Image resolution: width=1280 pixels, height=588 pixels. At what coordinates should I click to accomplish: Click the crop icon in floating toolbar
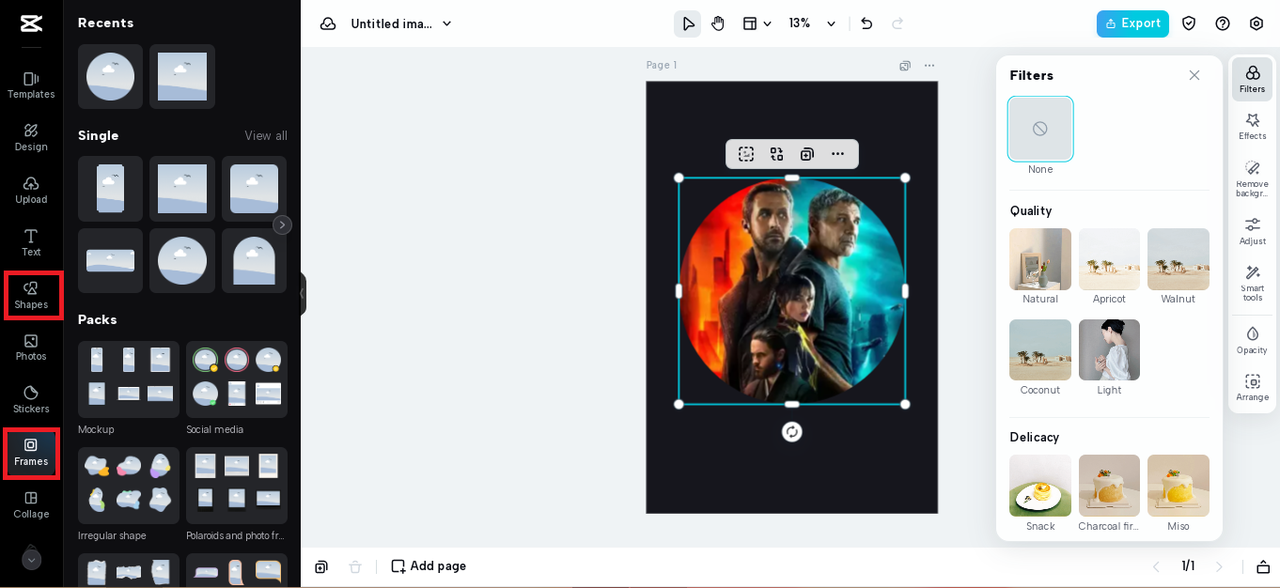(x=746, y=154)
